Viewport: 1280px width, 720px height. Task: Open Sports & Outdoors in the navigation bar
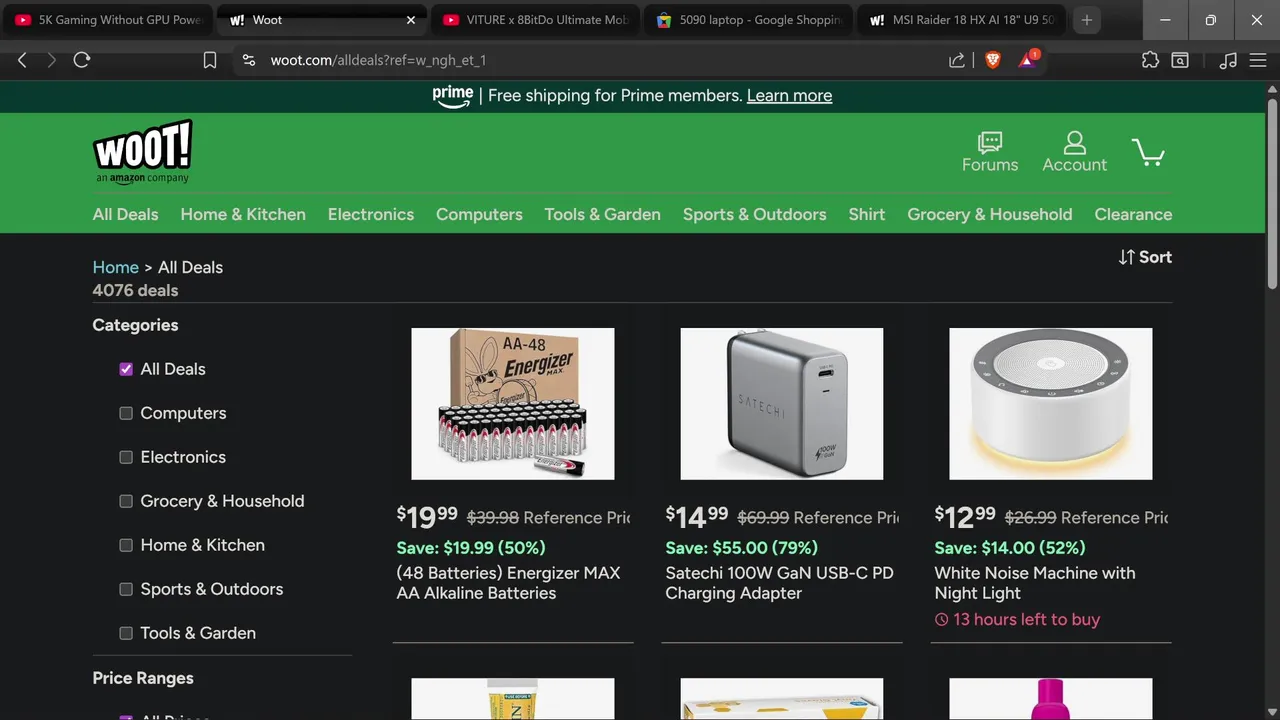pyautogui.click(x=754, y=214)
